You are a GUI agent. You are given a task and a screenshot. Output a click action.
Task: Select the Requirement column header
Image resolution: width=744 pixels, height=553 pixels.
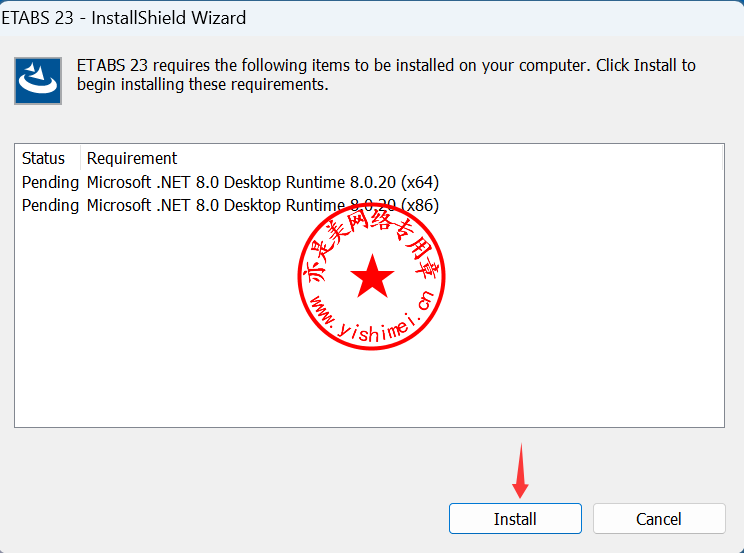pyautogui.click(x=132, y=158)
